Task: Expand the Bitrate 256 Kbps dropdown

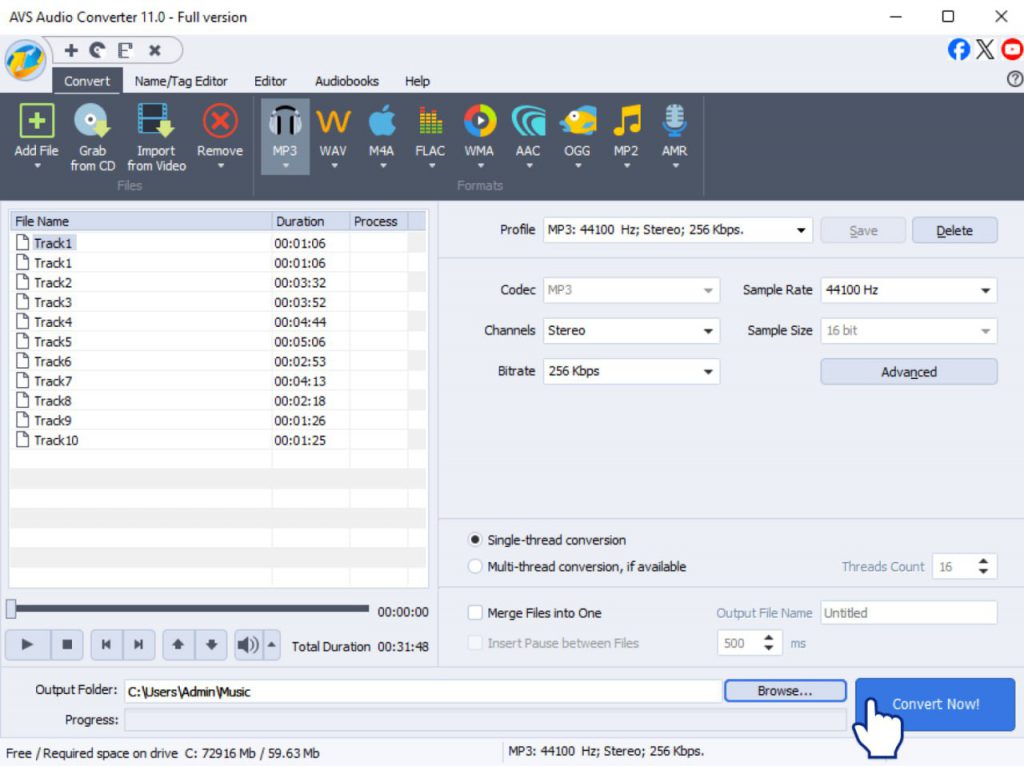Action: [x=632, y=371]
